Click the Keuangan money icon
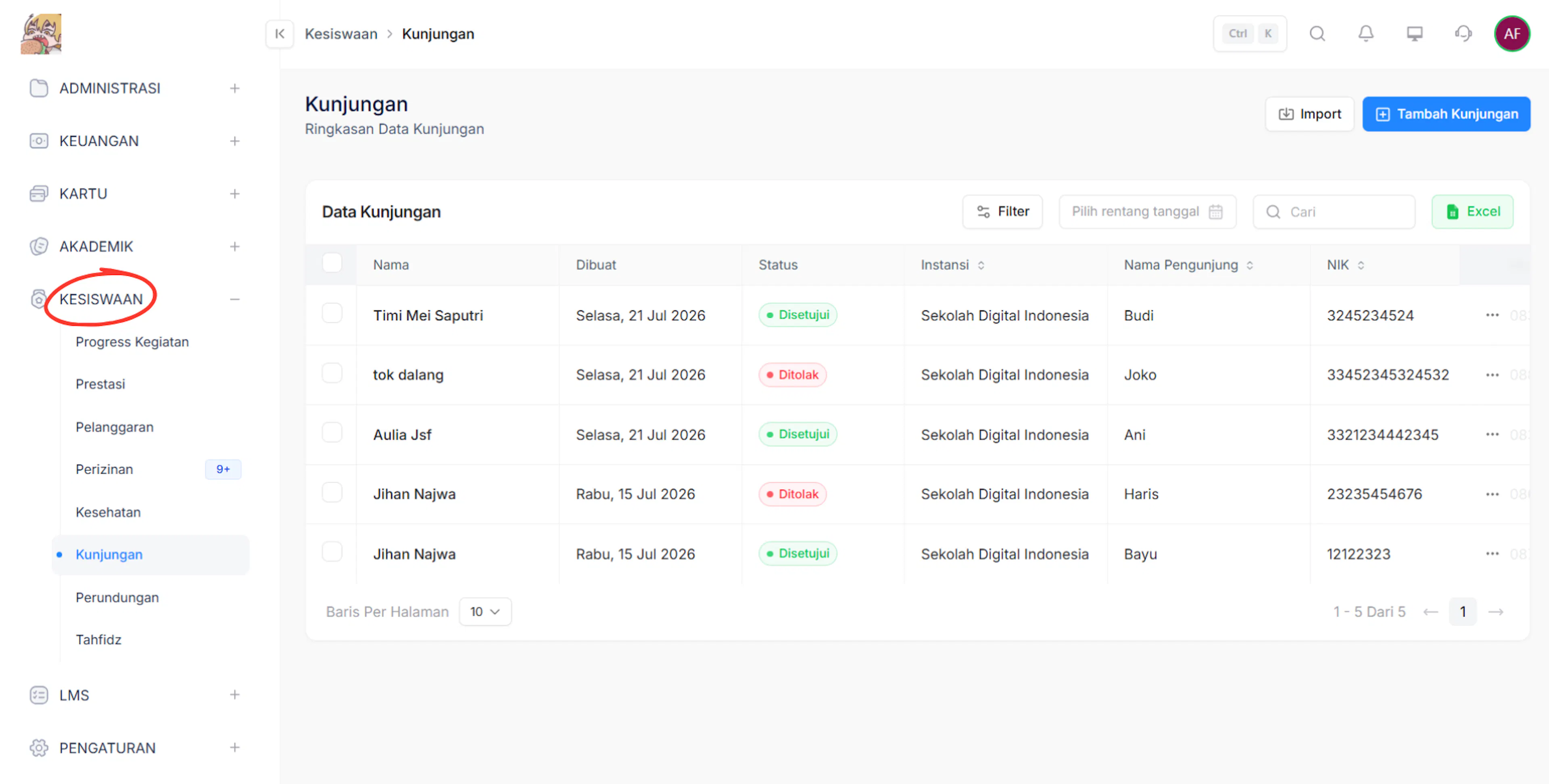The width and height of the screenshot is (1549, 784). click(x=38, y=141)
